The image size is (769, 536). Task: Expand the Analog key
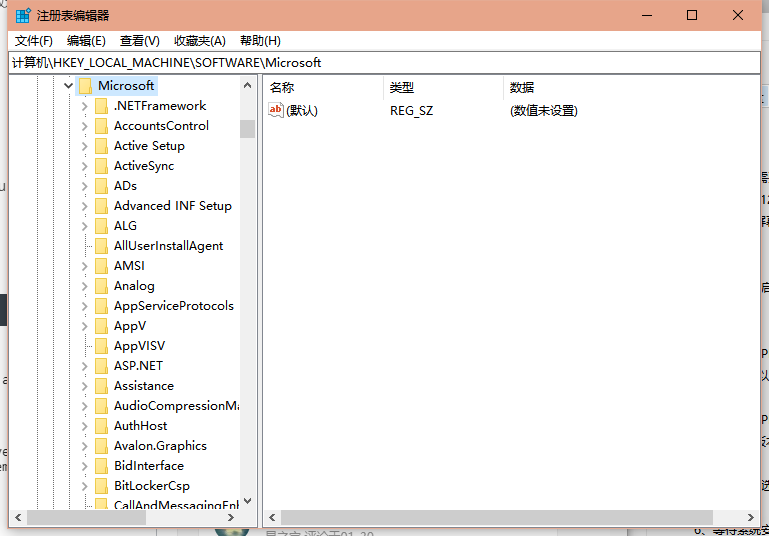click(x=84, y=286)
